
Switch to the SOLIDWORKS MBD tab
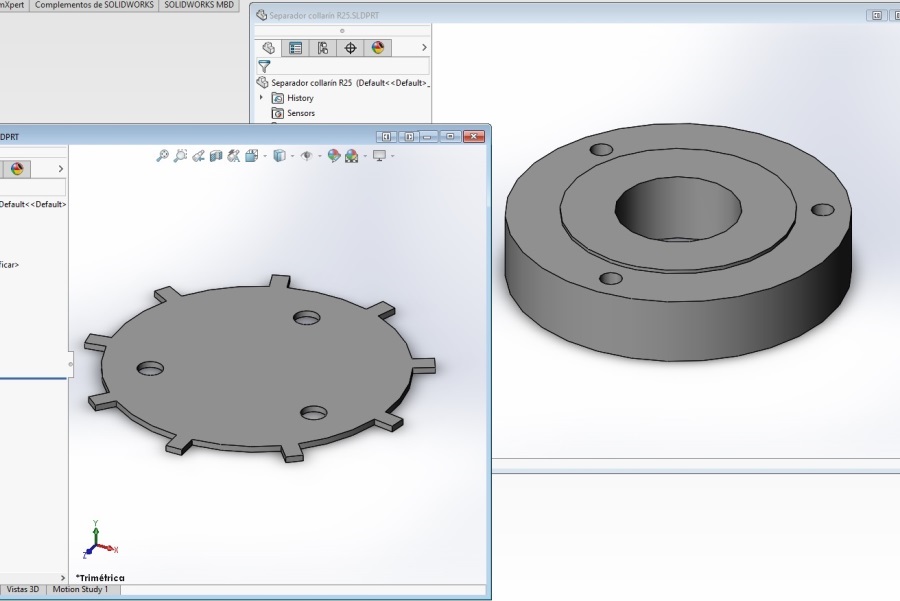tap(198, 5)
